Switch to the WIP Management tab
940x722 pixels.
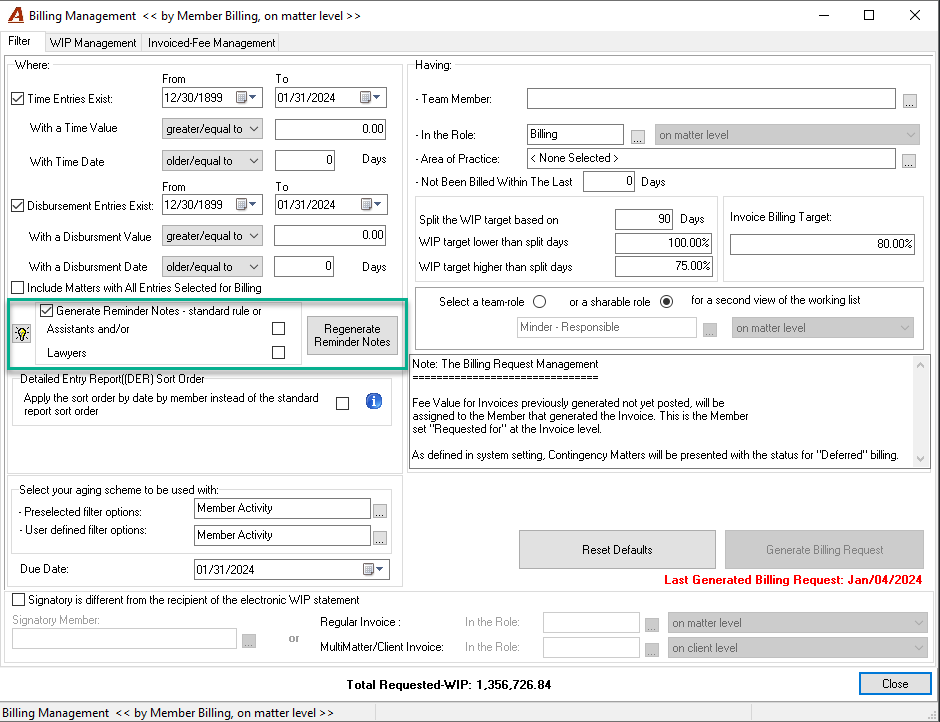(x=93, y=43)
